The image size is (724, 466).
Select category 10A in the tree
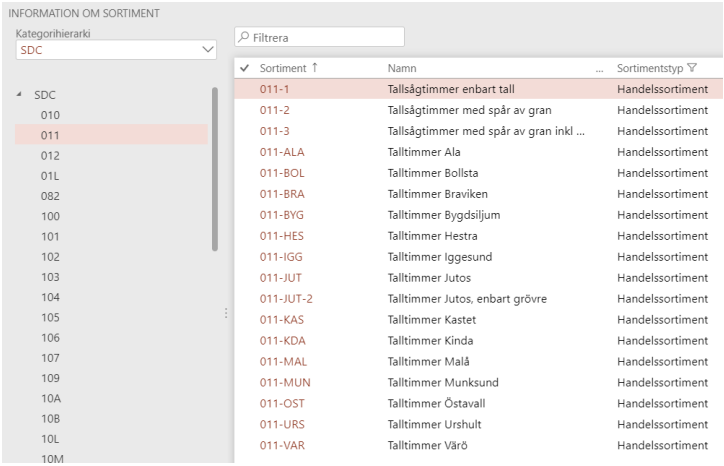tap(51, 398)
